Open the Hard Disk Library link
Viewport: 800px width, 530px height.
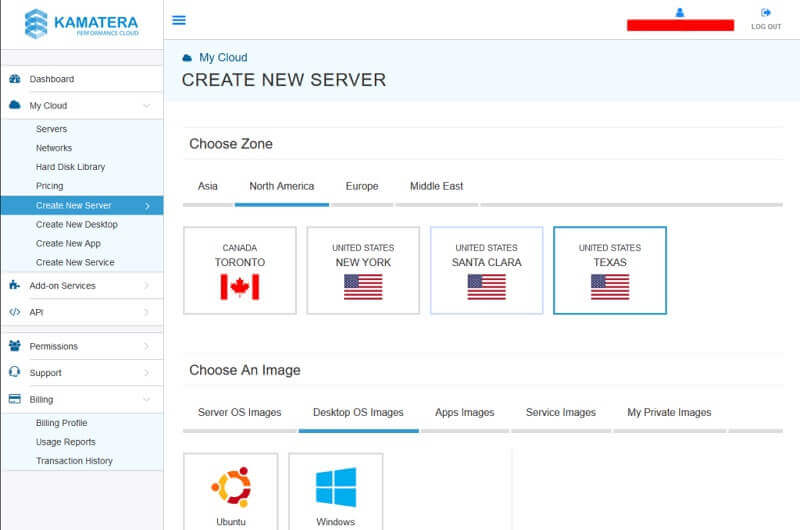pos(70,167)
